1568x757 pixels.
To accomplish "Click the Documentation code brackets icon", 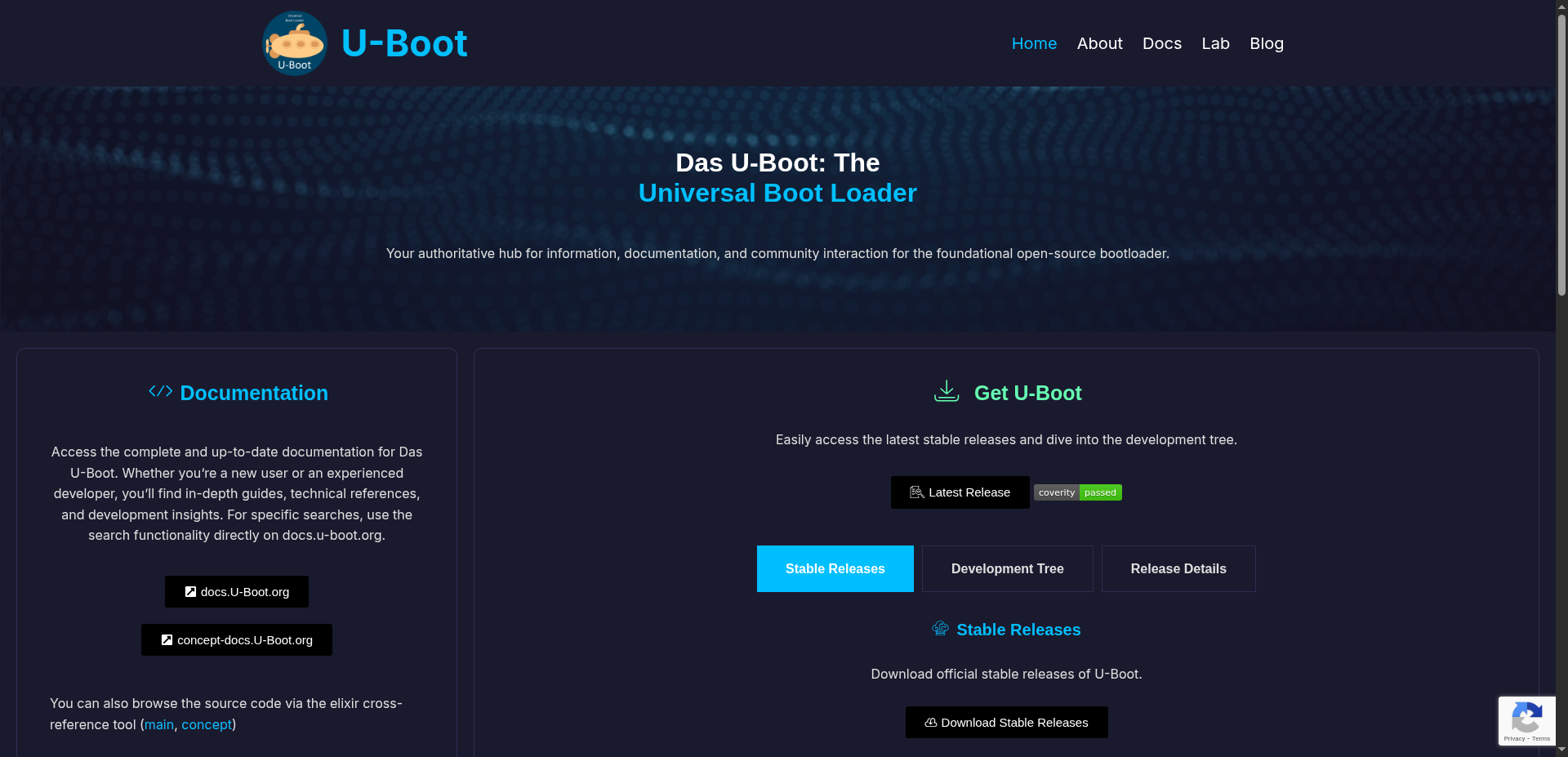I will 161,391.
